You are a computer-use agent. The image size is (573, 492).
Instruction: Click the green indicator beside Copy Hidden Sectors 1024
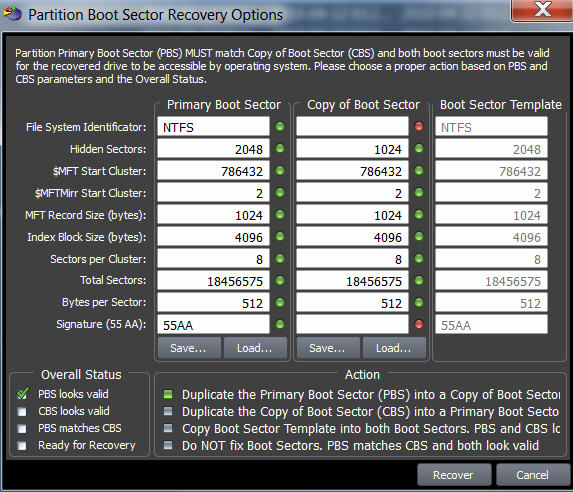point(419,148)
